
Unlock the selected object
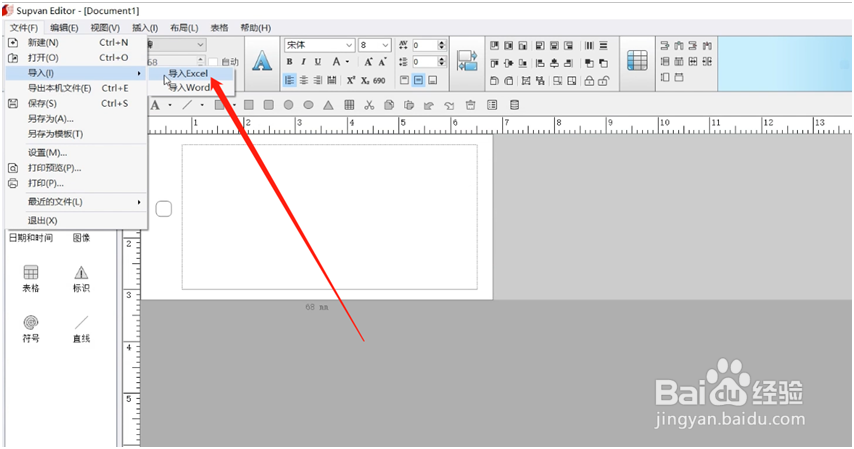[603, 81]
